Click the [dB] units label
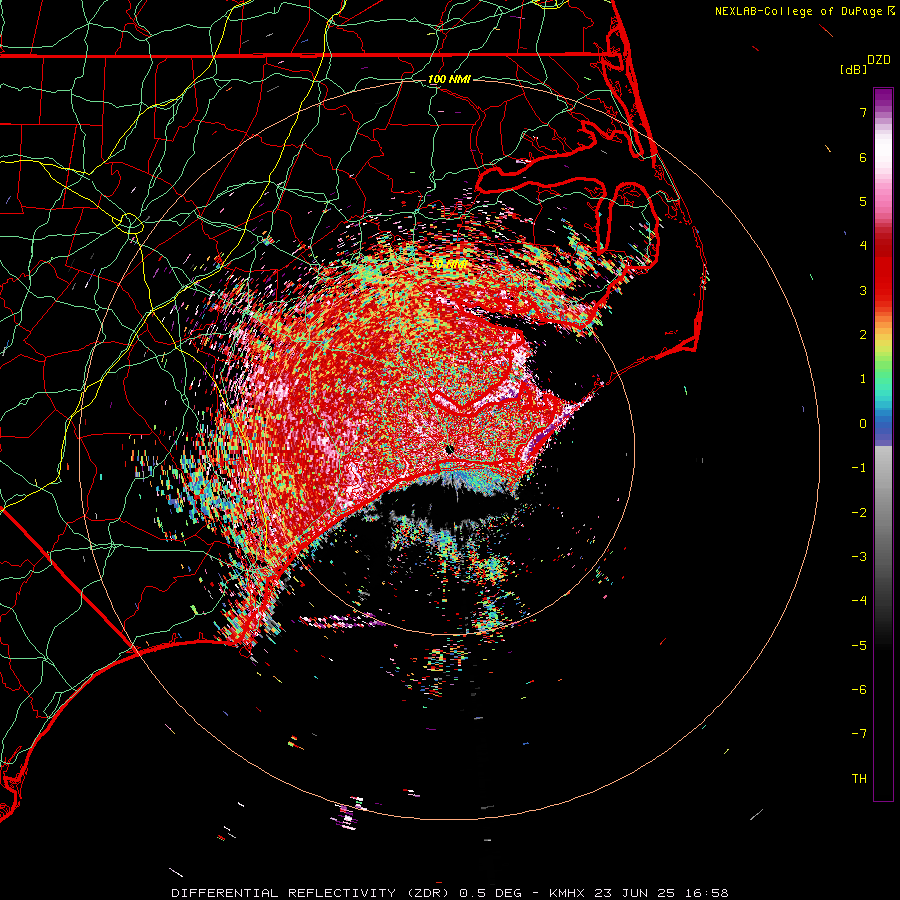The width and height of the screenshot is (900, 900). pyautogui.click(x=854, y=69)
